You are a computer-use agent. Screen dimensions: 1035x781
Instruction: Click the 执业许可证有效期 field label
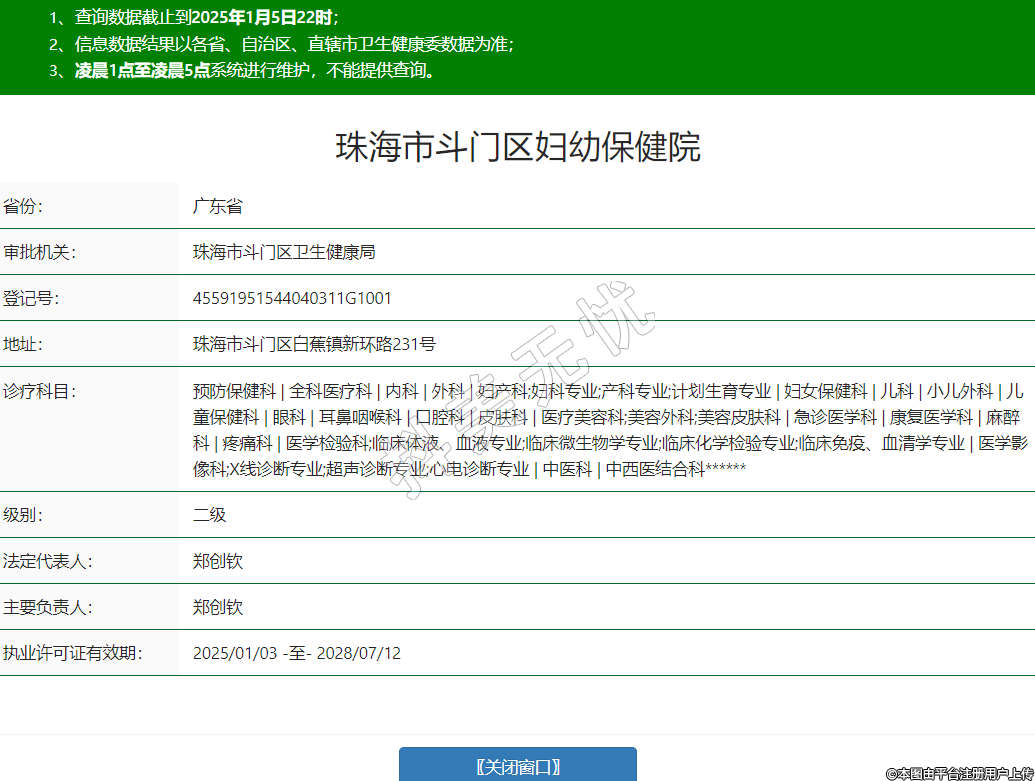point(73,653)
